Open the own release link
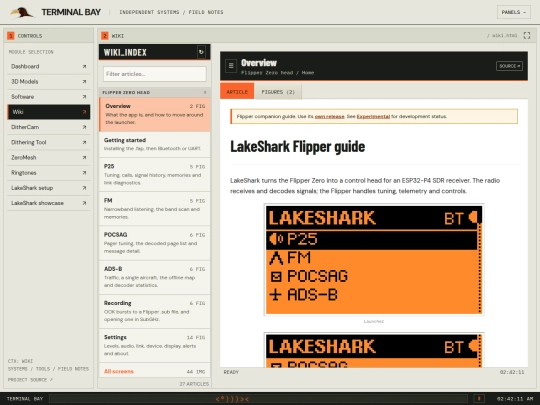540x405 pixels. click(x=329, y=116)
